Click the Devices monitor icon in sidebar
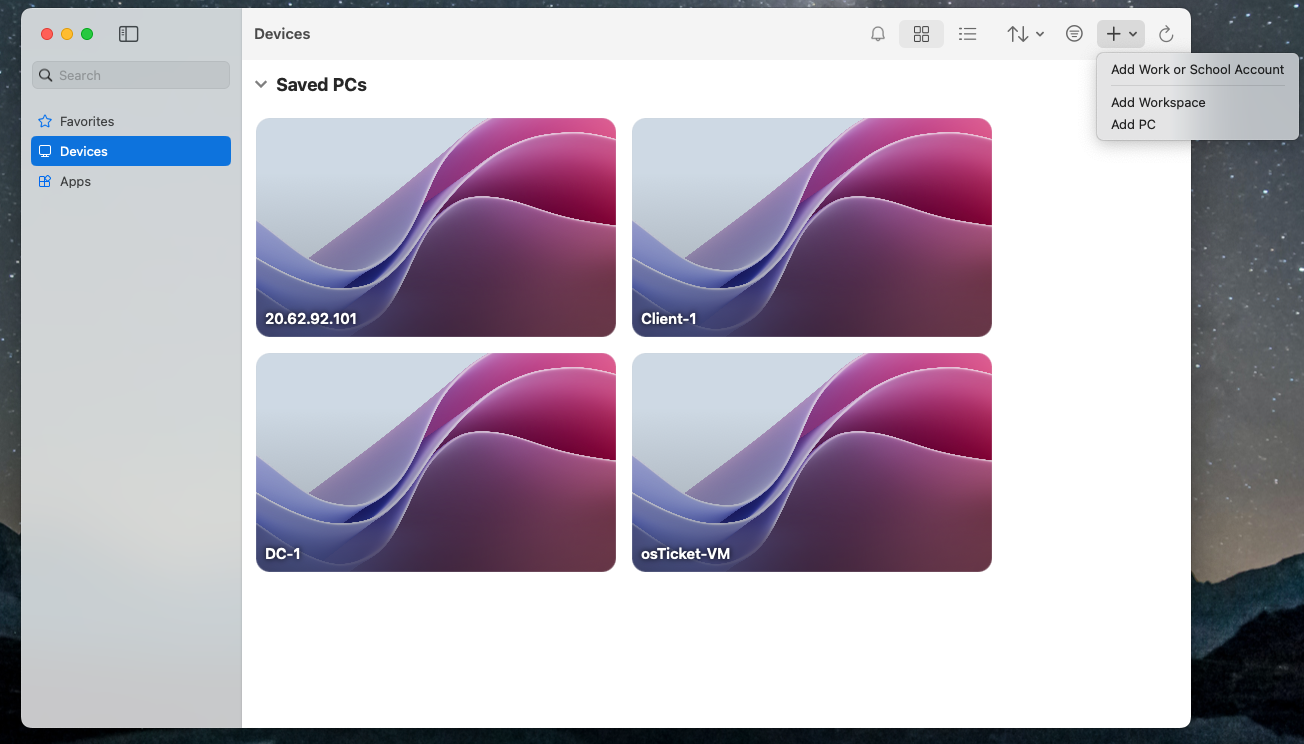 coord(45,151)
